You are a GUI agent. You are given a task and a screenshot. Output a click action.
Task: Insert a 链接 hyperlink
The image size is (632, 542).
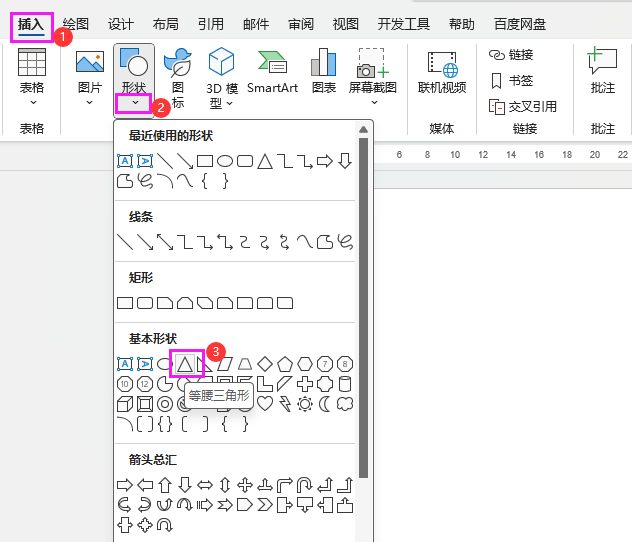(511, 54)
